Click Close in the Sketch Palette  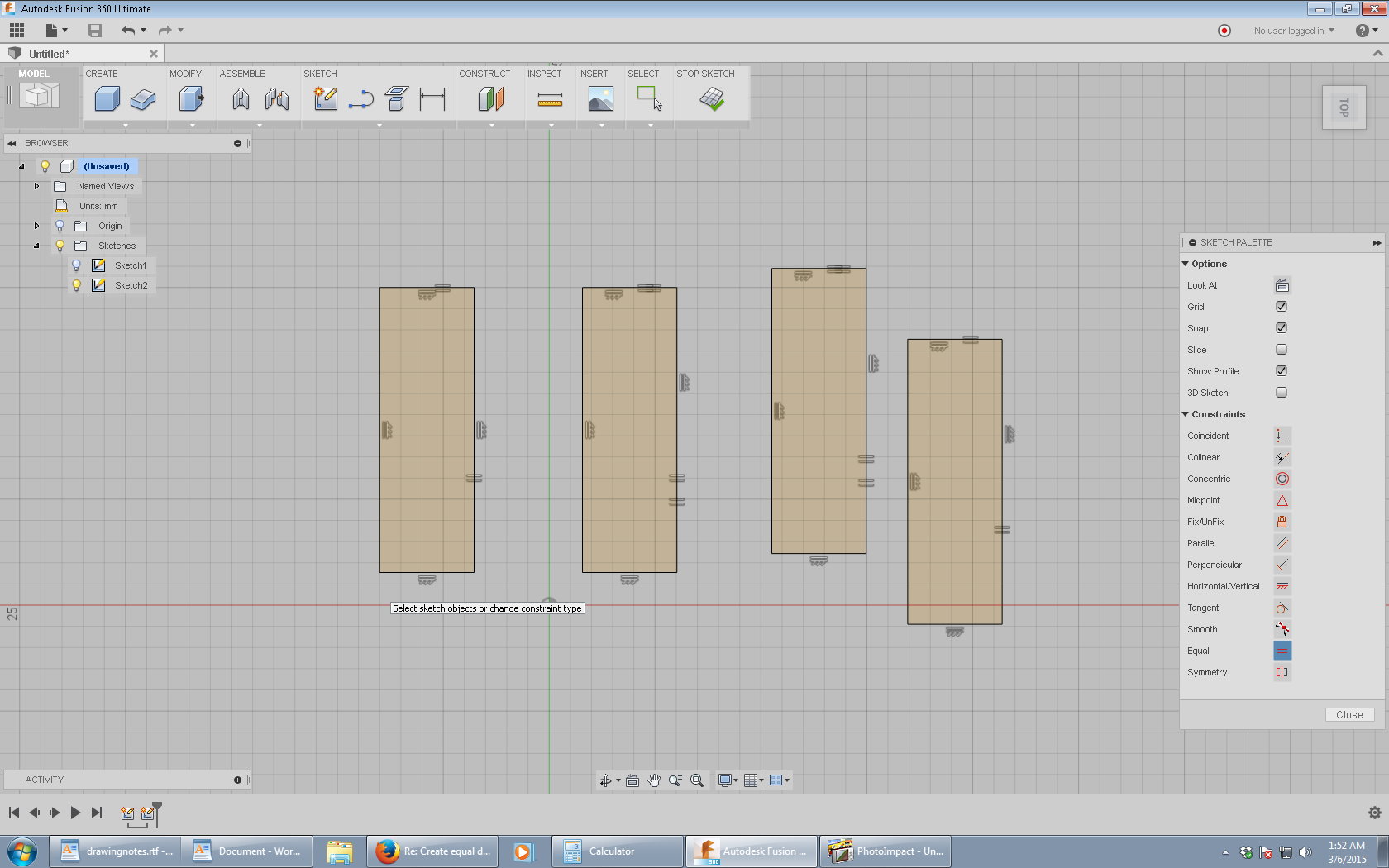click(1349, 715)
